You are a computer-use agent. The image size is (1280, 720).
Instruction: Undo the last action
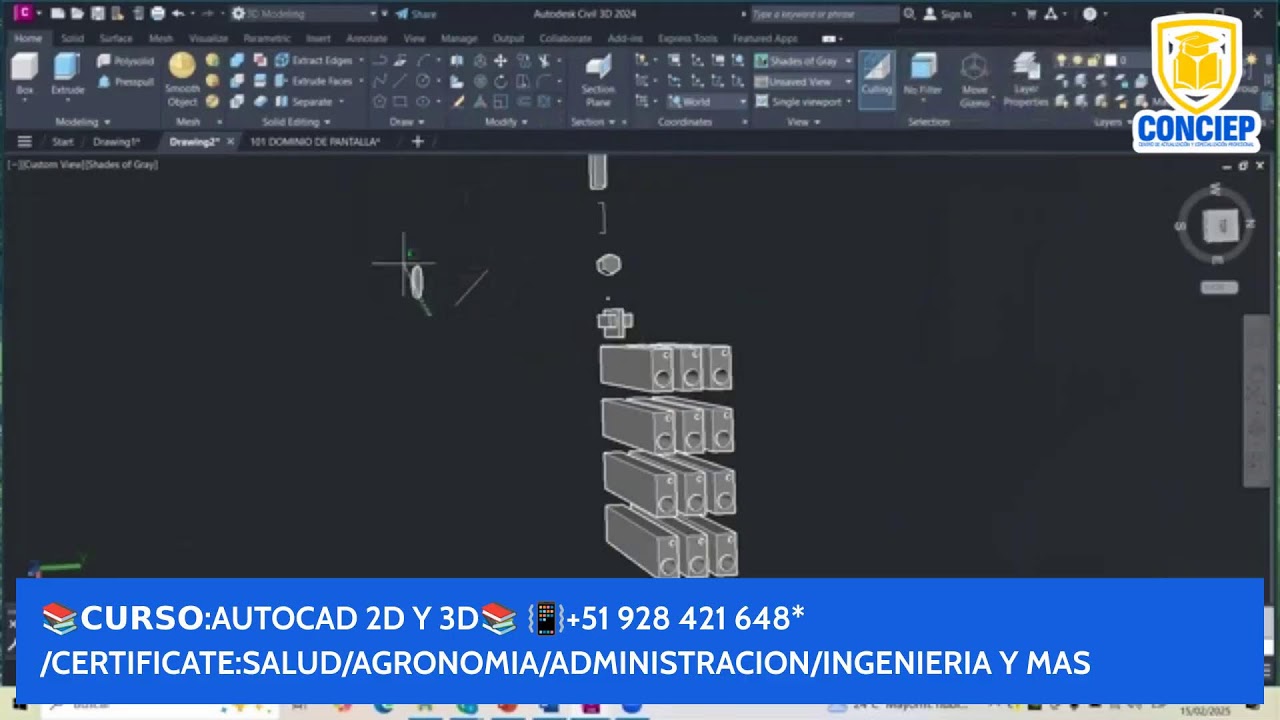pyautogui.click(x=178, y=14)
